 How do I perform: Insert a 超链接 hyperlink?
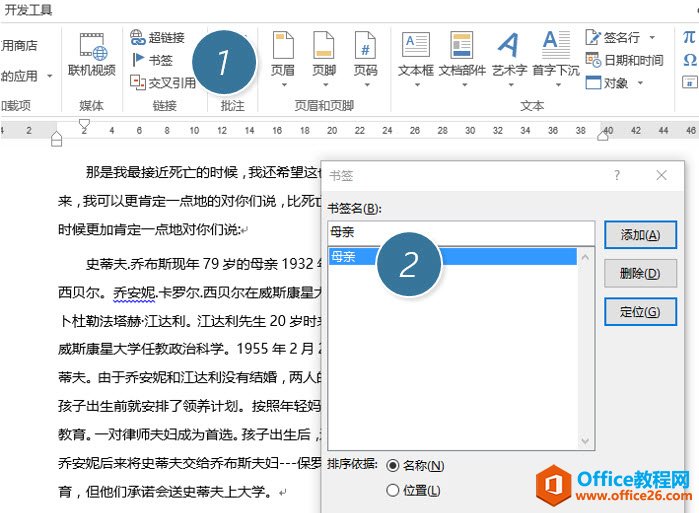[x=158, y=38]
